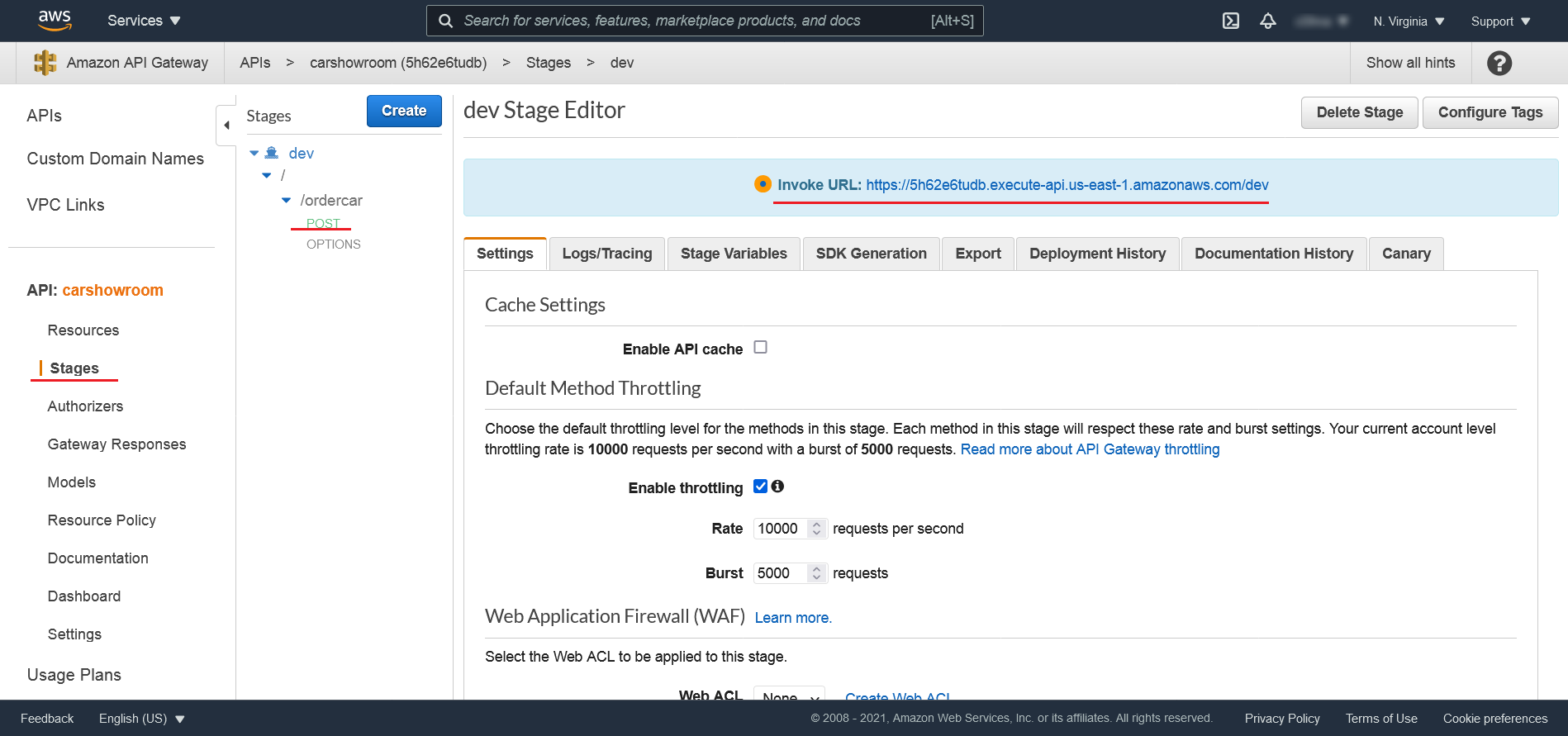Open the blurred account name menu
1568x736 pixels.
click(1322, 21)
